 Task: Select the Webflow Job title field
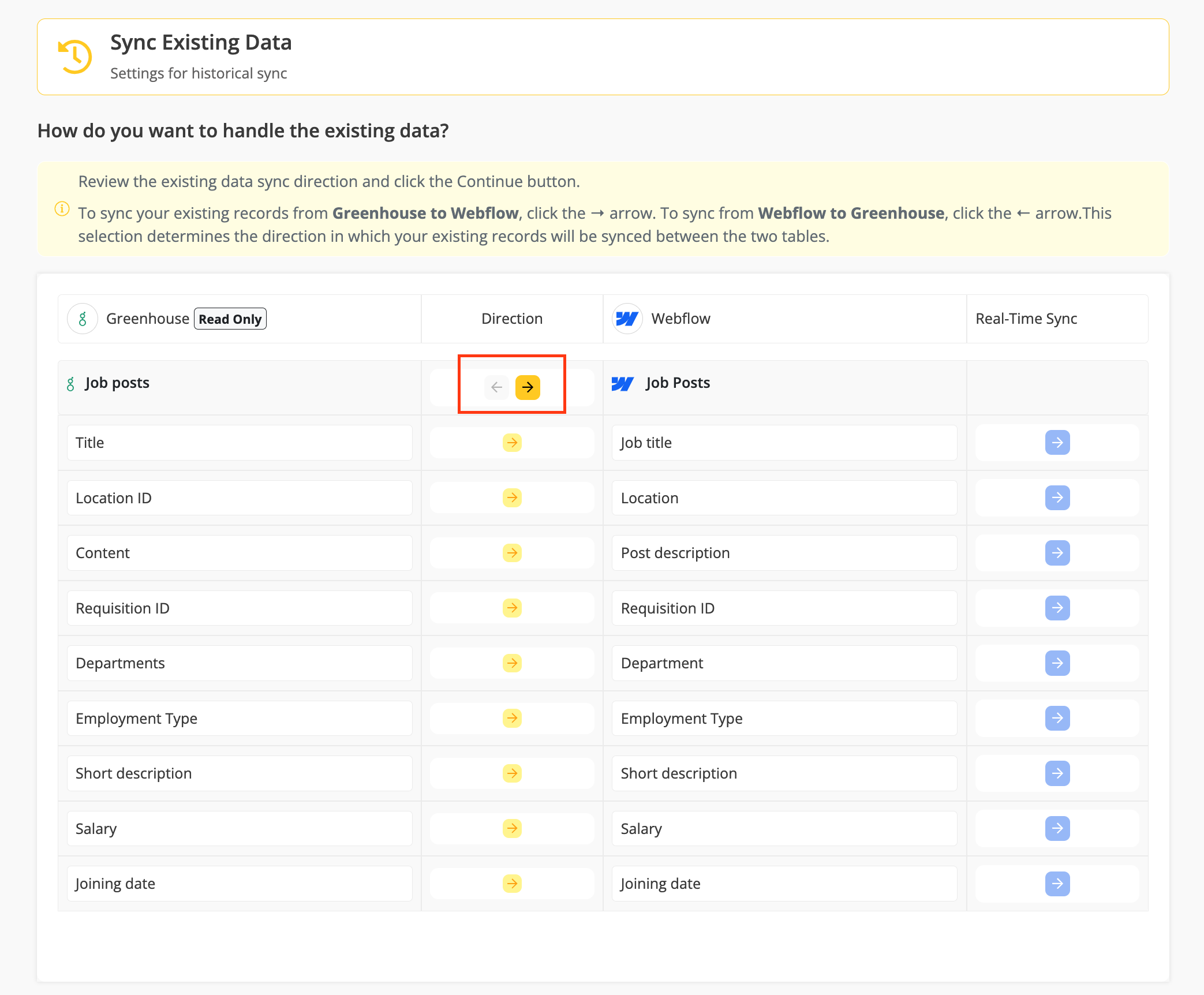(x=784, y=443)
